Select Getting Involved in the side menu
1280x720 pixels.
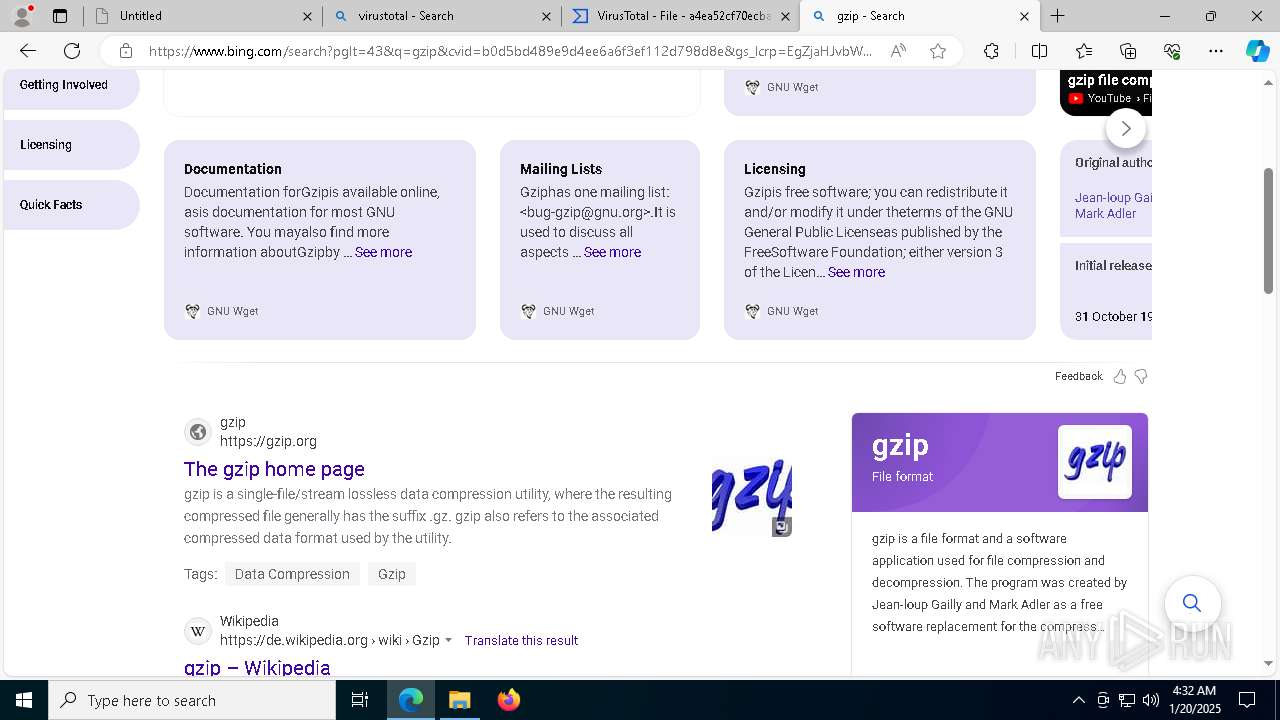click(70, 85)
